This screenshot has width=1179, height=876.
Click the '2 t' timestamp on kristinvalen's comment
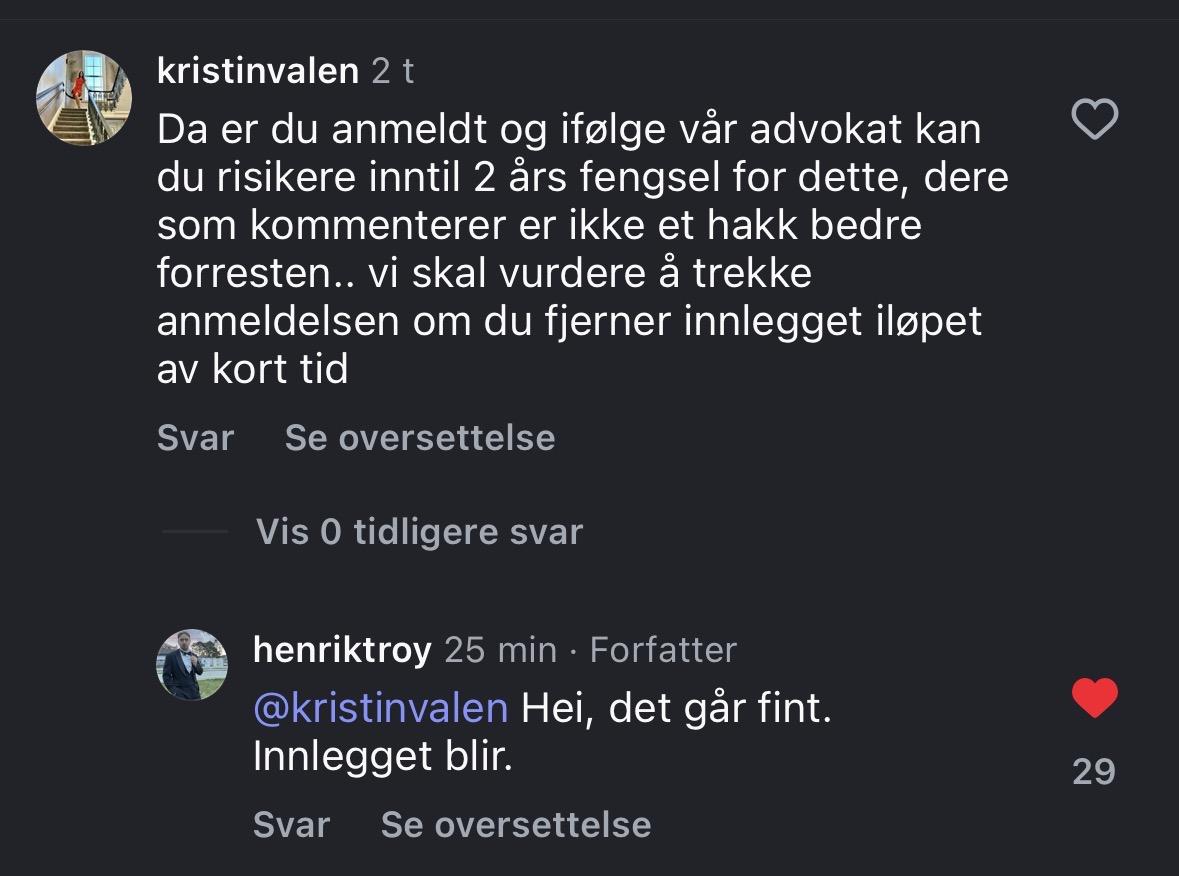click(393, 71)
